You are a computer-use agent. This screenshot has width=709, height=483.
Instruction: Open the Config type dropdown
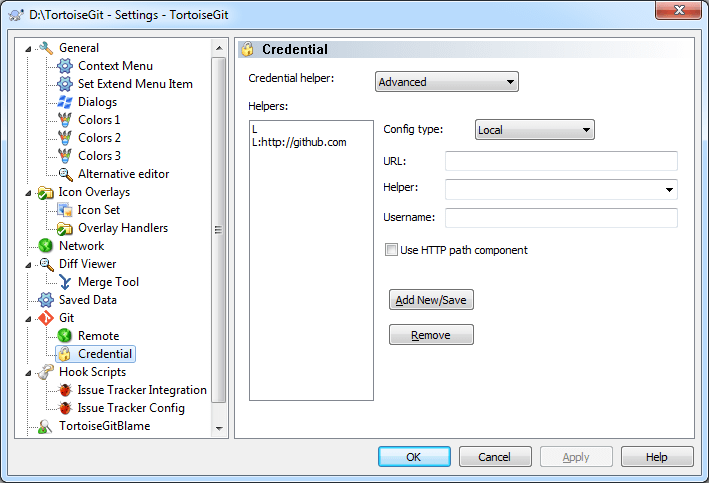pyautogui.click(x=534, y=130)
